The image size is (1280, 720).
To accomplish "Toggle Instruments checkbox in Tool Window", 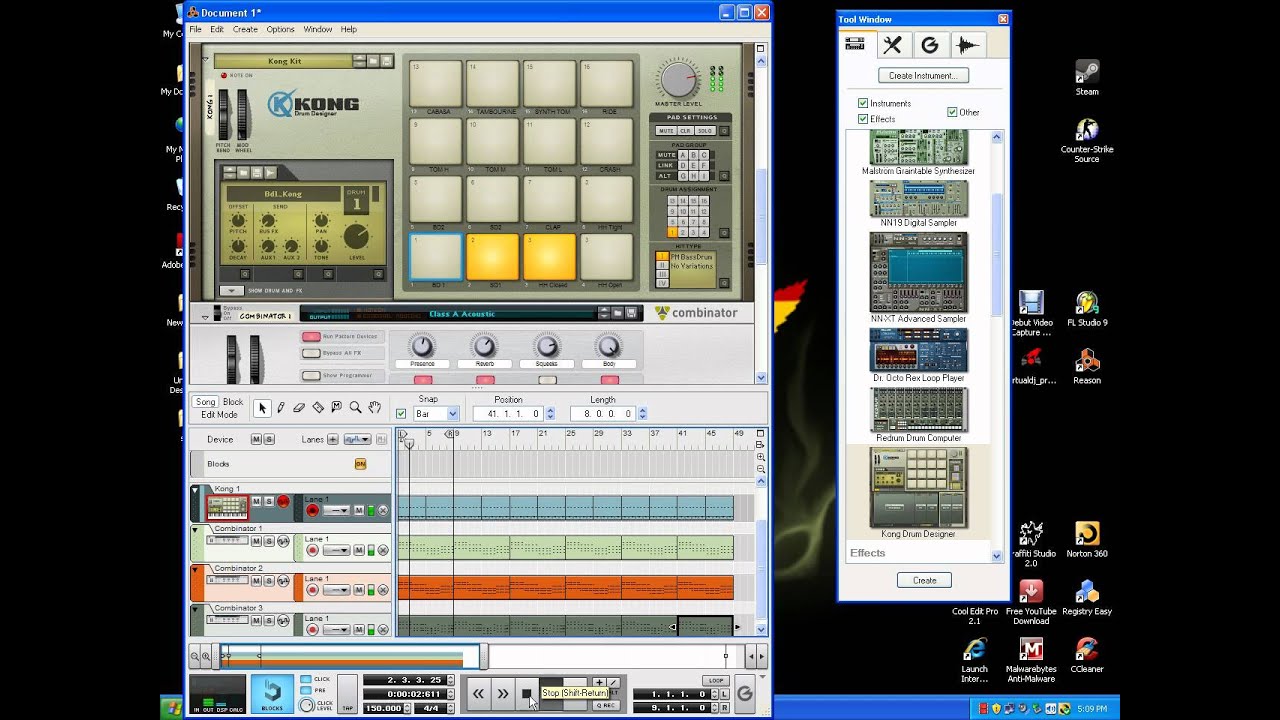I will pos(863,103).
